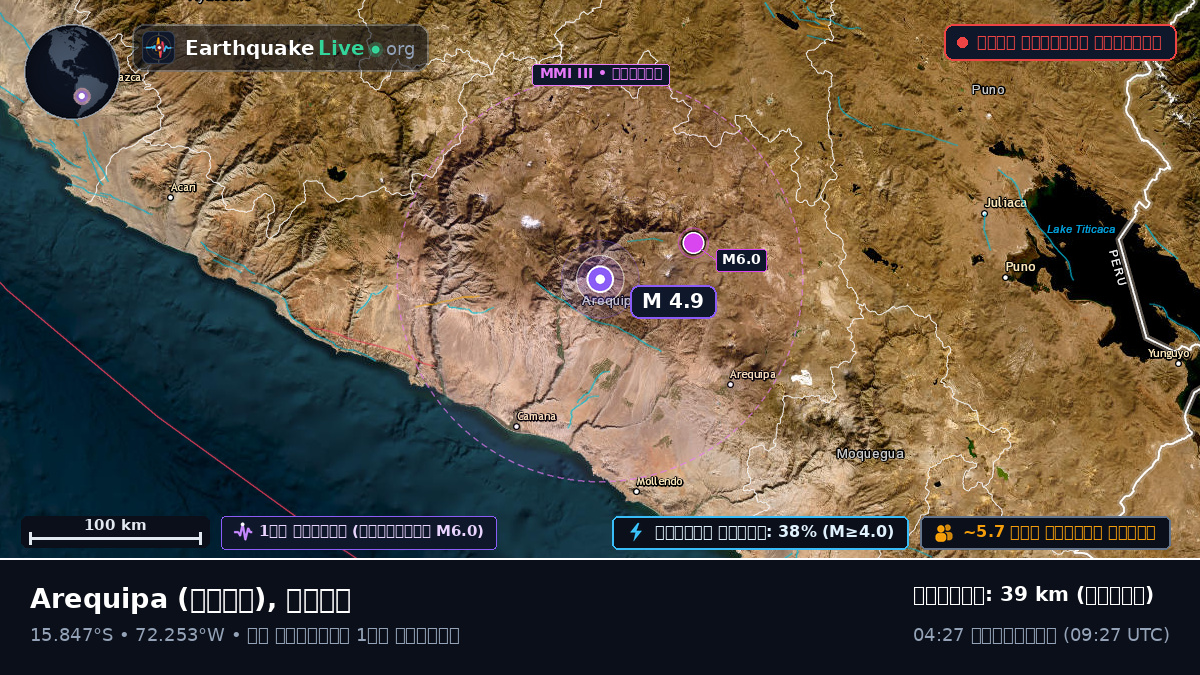Screen dimensions: 1200x675
Task: Click the Moquegua region label
Action: (x=870, y=454)
